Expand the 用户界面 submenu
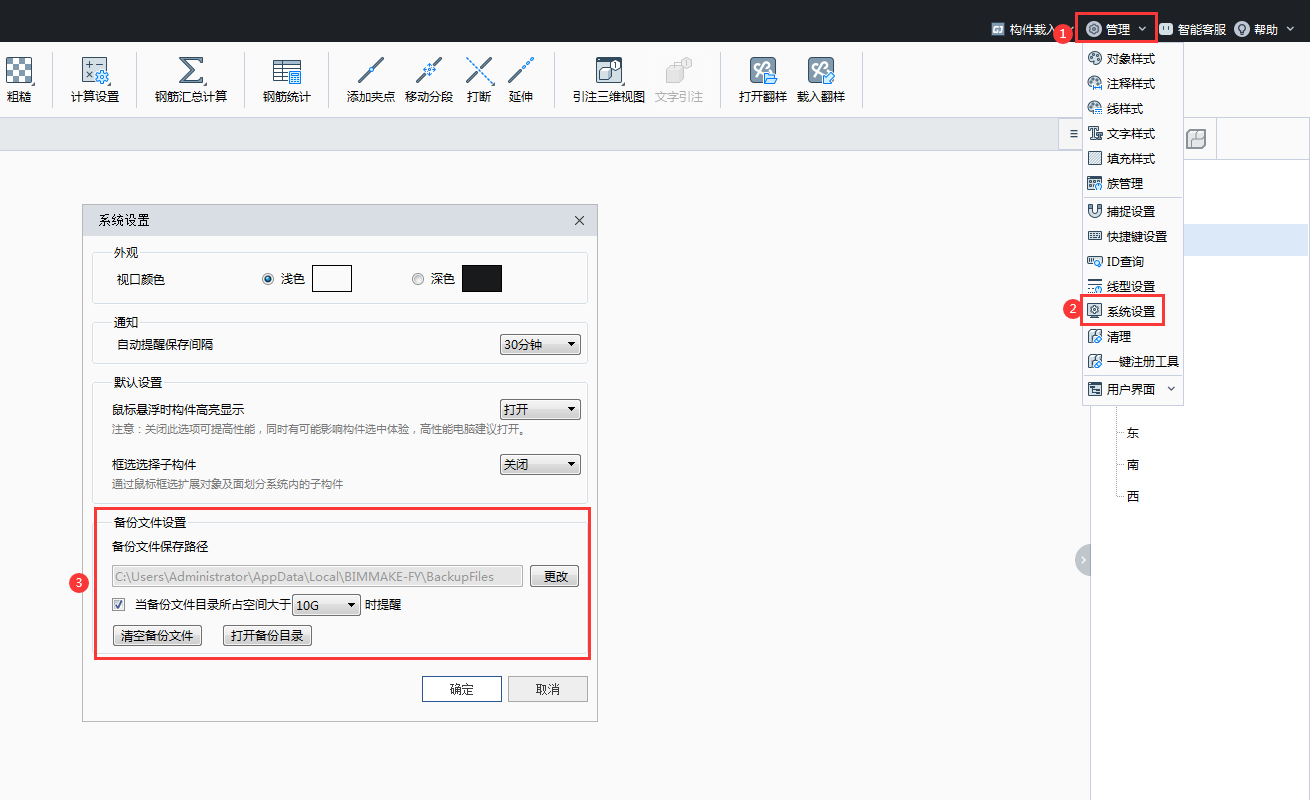This screenshot has height=800, width=1310. tap(1133, 389)
